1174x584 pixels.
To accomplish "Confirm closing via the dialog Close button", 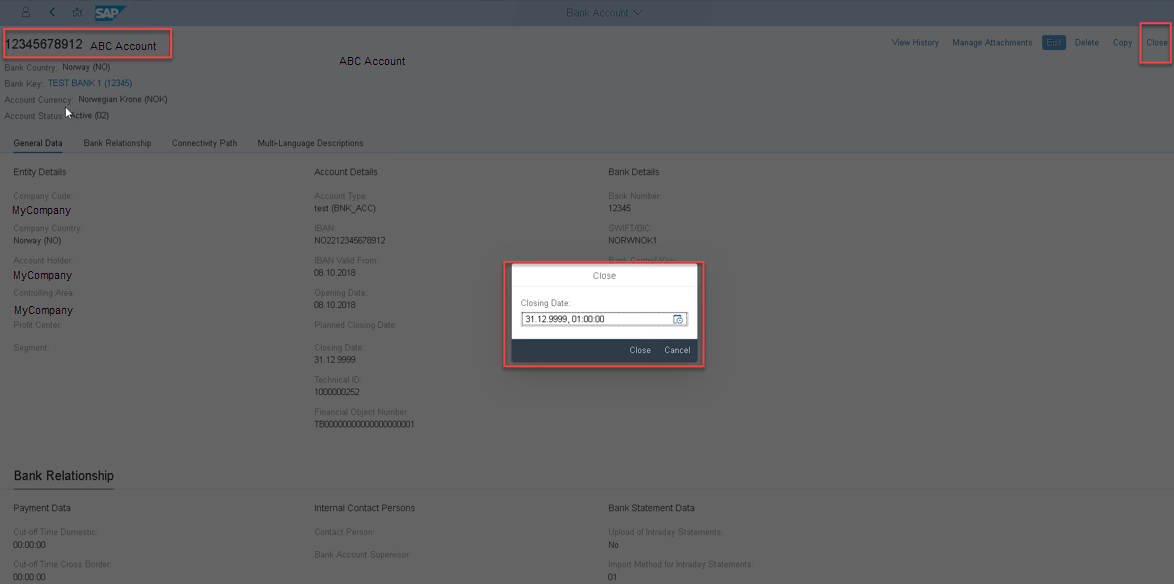I will [x=639, y=350].
